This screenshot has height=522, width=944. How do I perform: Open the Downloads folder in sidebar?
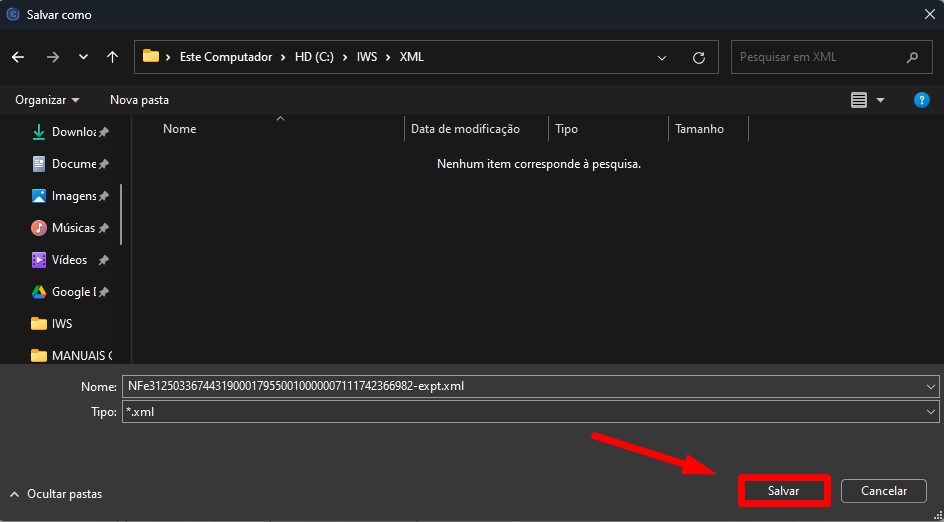pyautogui.click(x=72, y=132)
